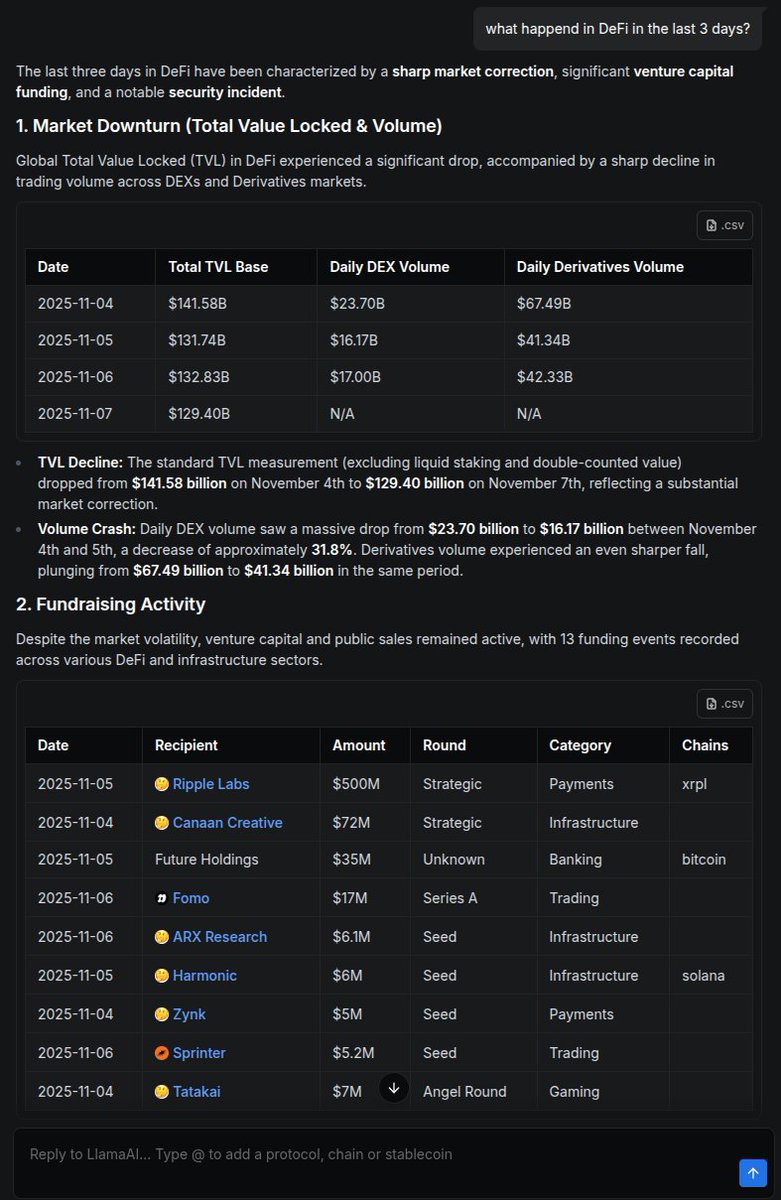Click the Fomo logo icon
Screen dimensions: 781x1200
pyautogui.click(x=161, y=898)
